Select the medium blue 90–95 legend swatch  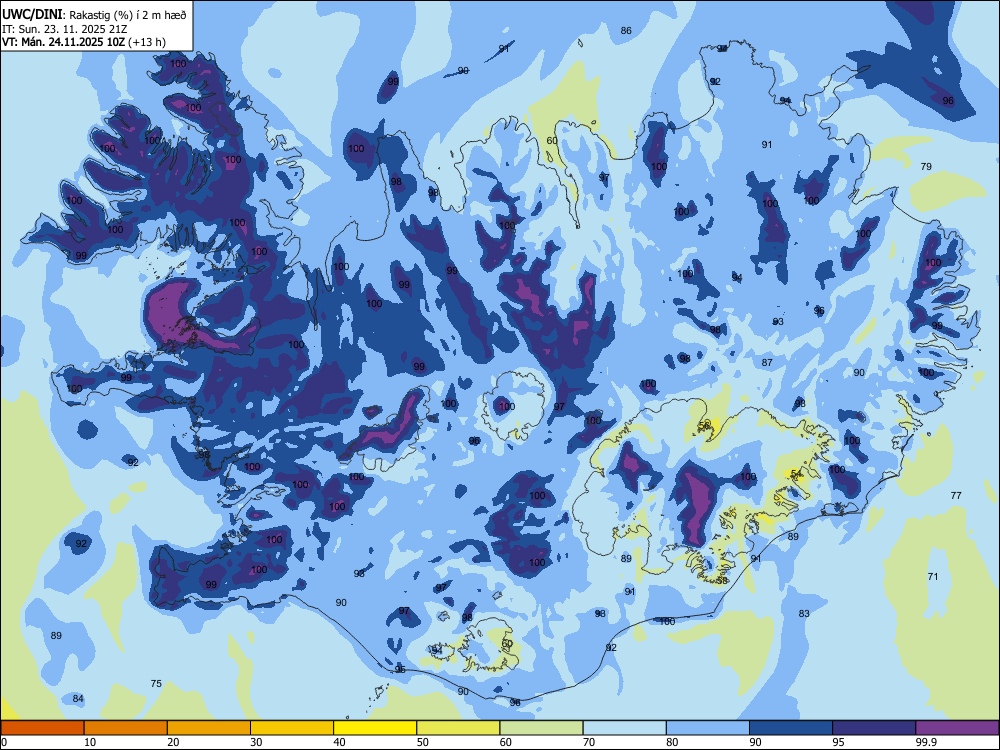click(791, 728)
